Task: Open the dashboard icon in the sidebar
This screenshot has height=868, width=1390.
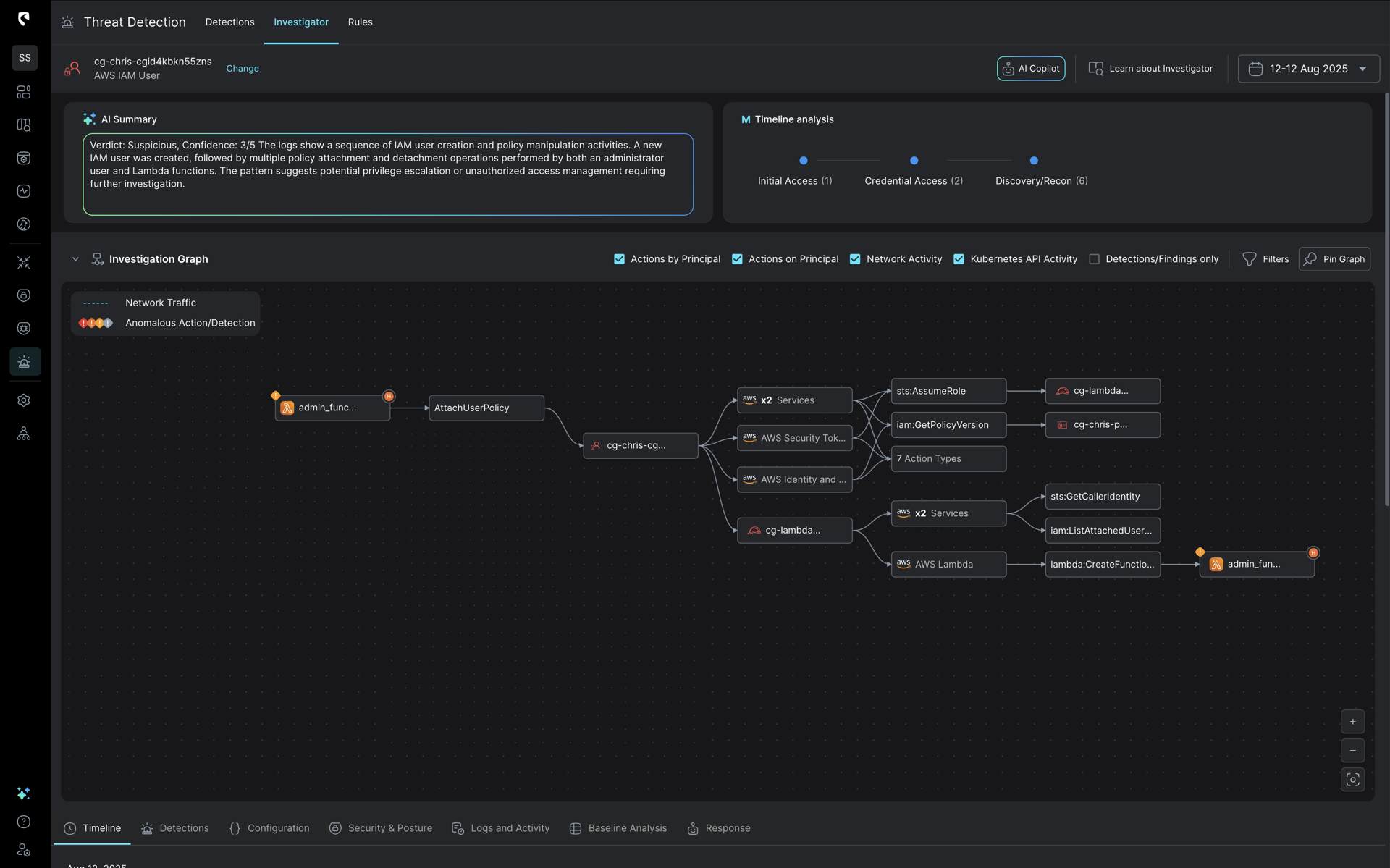Action: coord(24,92)
